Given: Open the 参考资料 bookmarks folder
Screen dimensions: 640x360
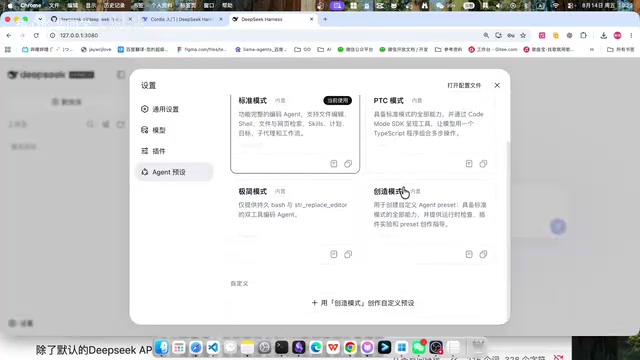Looking at the screenshot, I should (x=449, y=49).
